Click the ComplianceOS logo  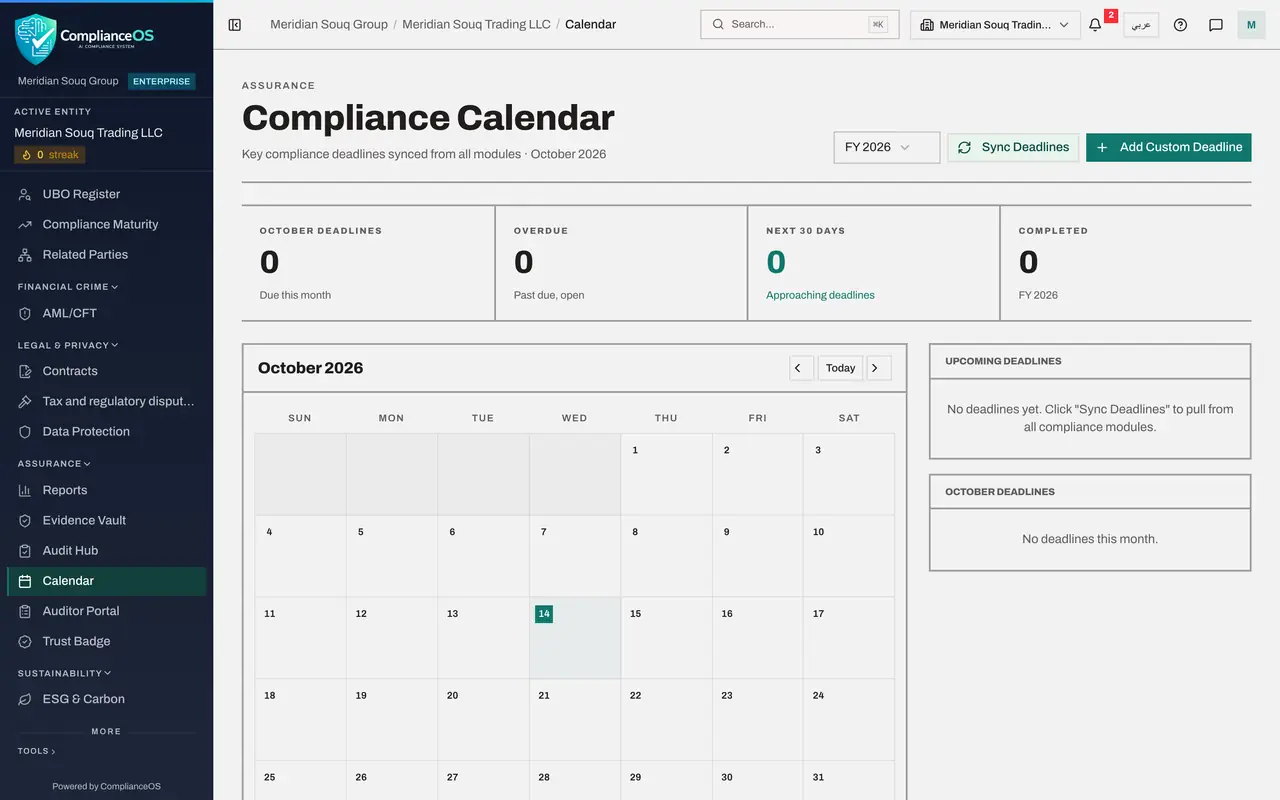[x=85, y=38]
